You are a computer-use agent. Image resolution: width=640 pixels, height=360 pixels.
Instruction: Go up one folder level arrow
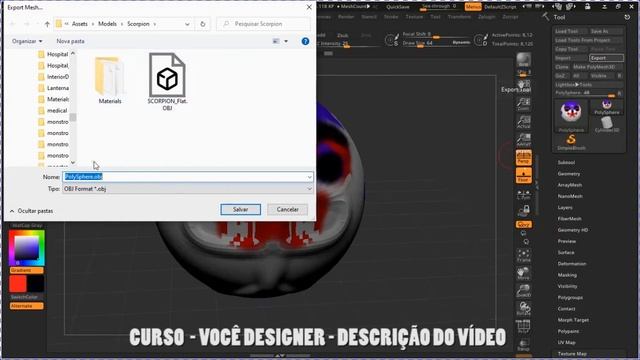47,24
